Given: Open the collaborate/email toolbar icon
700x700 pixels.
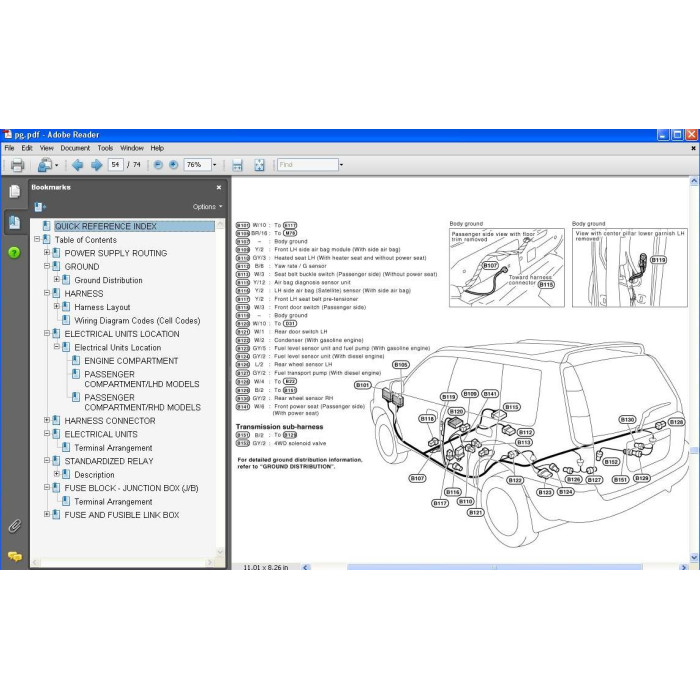Looking at the screenshot, I should pos(45,165).
